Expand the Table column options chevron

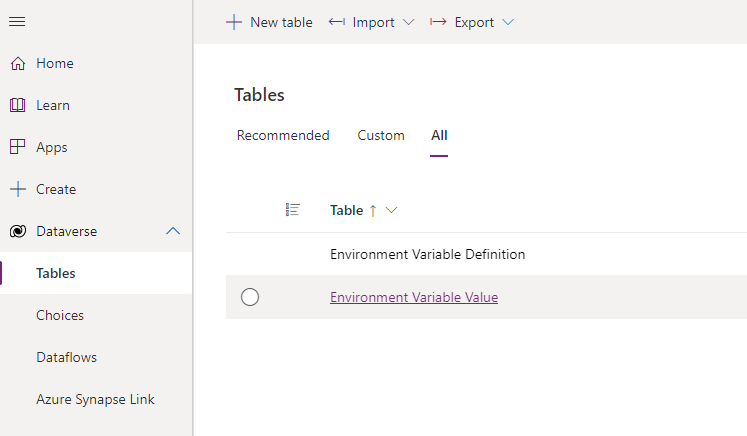391,210
